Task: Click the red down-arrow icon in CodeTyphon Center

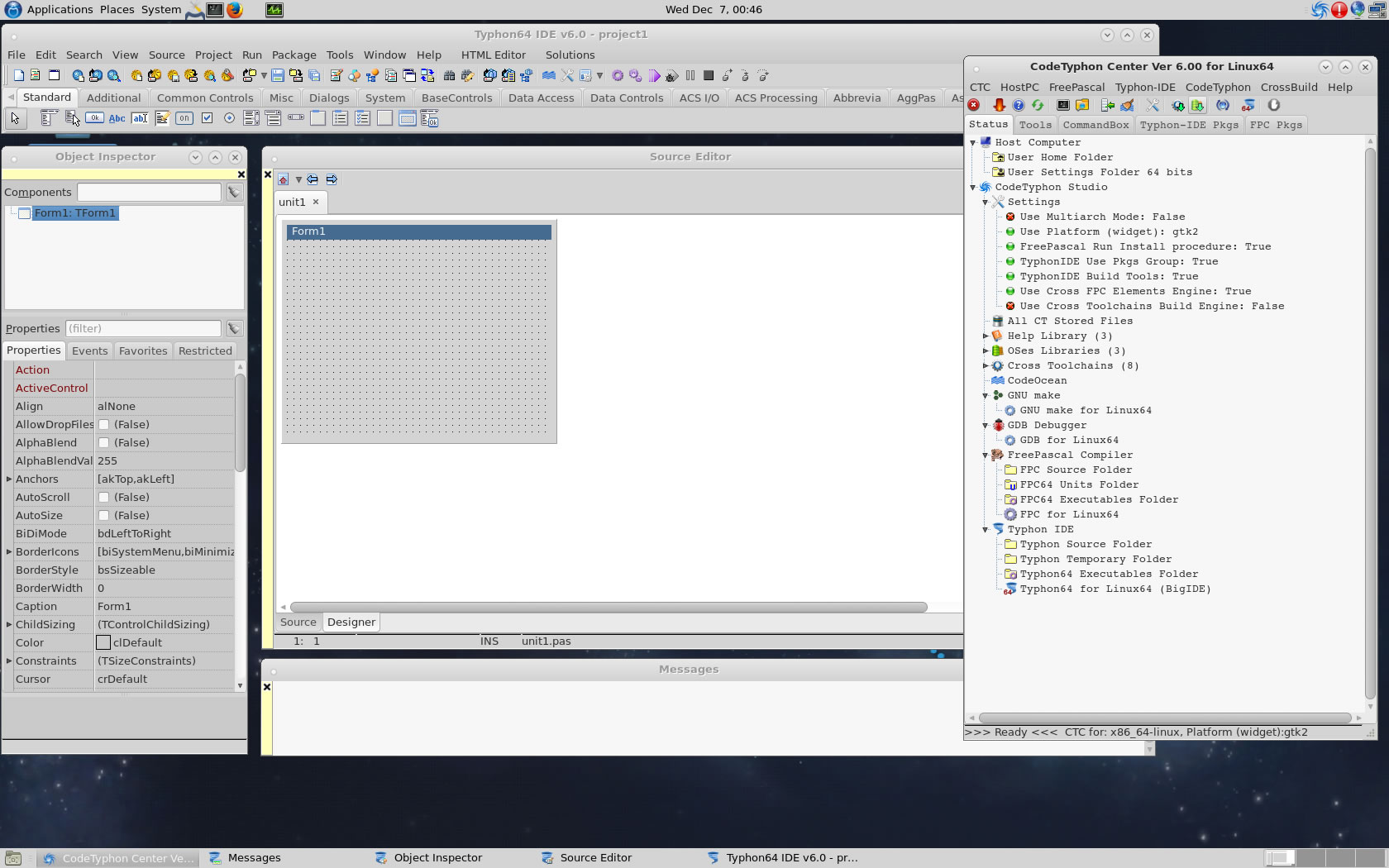Action: click(999, 105)
